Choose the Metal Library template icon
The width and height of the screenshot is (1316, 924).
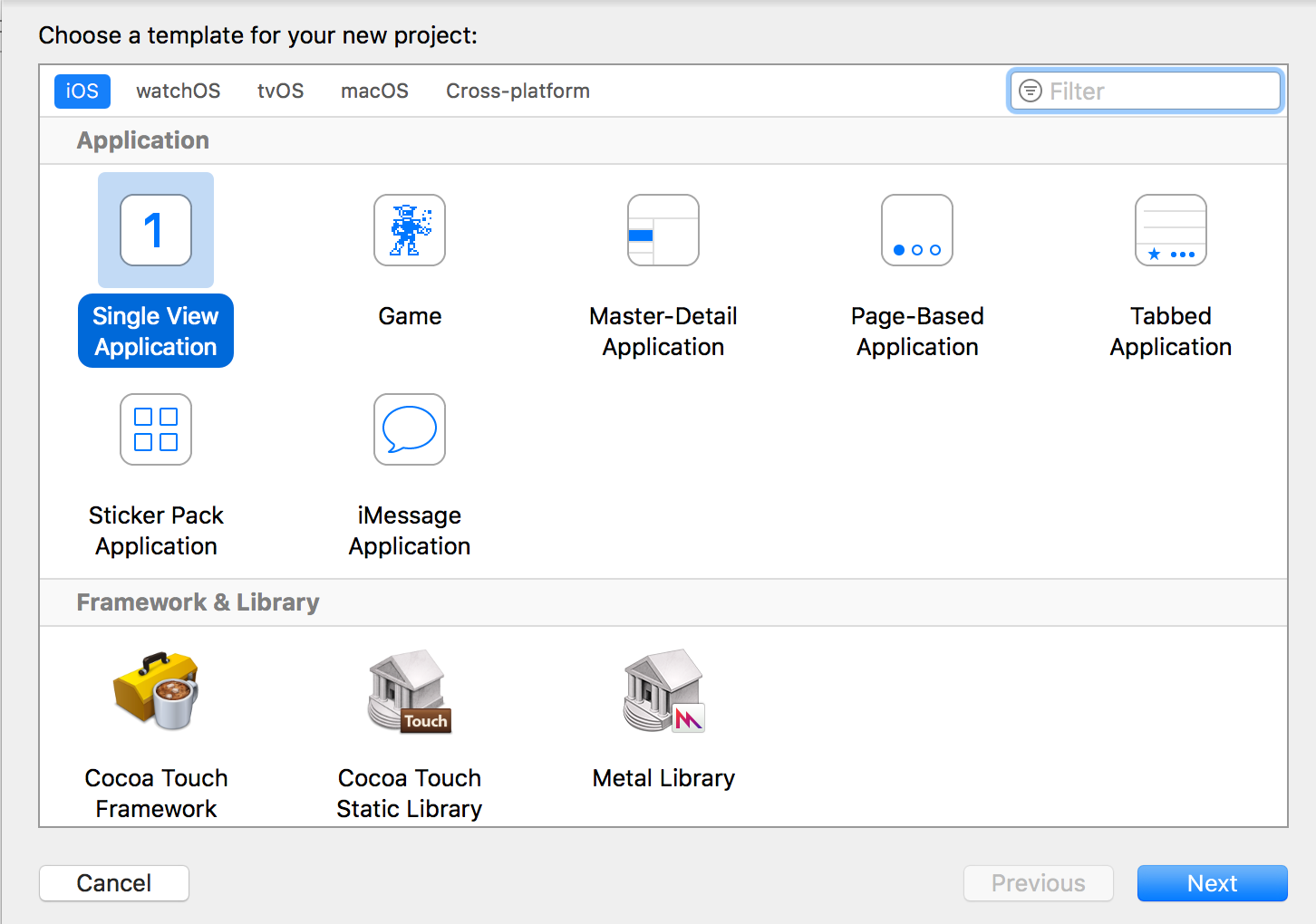click(x=664, y=690)
